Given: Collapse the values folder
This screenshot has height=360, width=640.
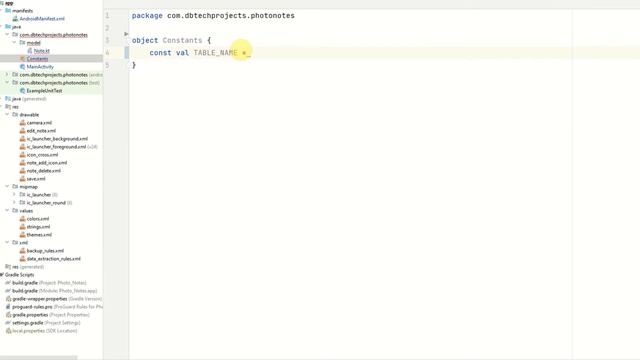Looking at the screenshot, I should coord(7,211).
